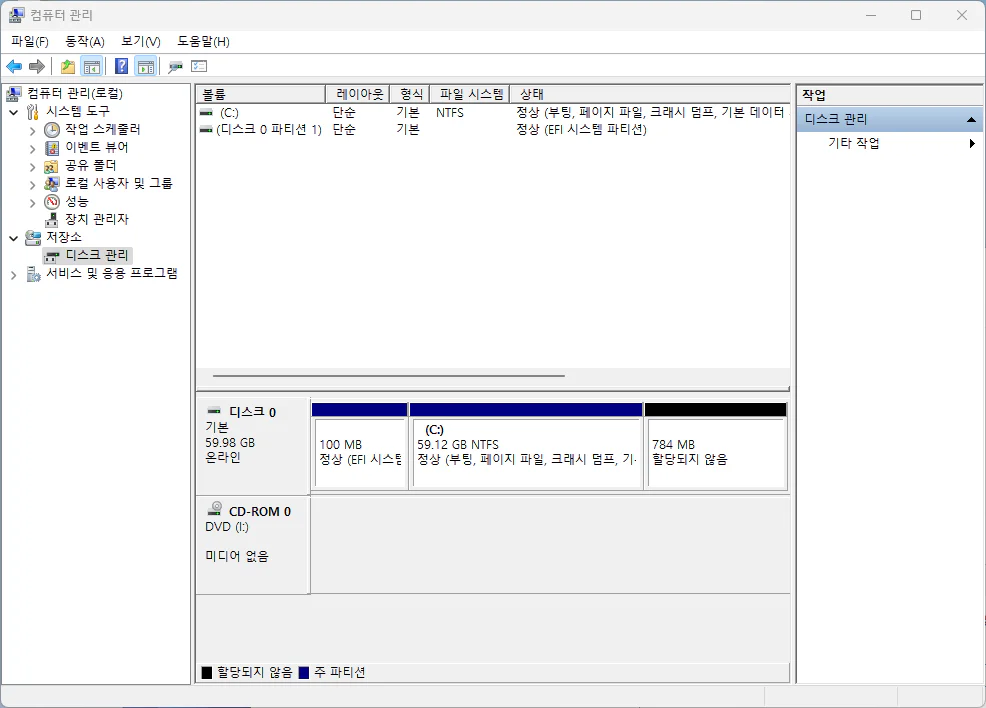Click the black 할당되지 않음 legend swatch
Image resolution: width=986 pixels, height=708 pixels.
click(x=207, y=673)
